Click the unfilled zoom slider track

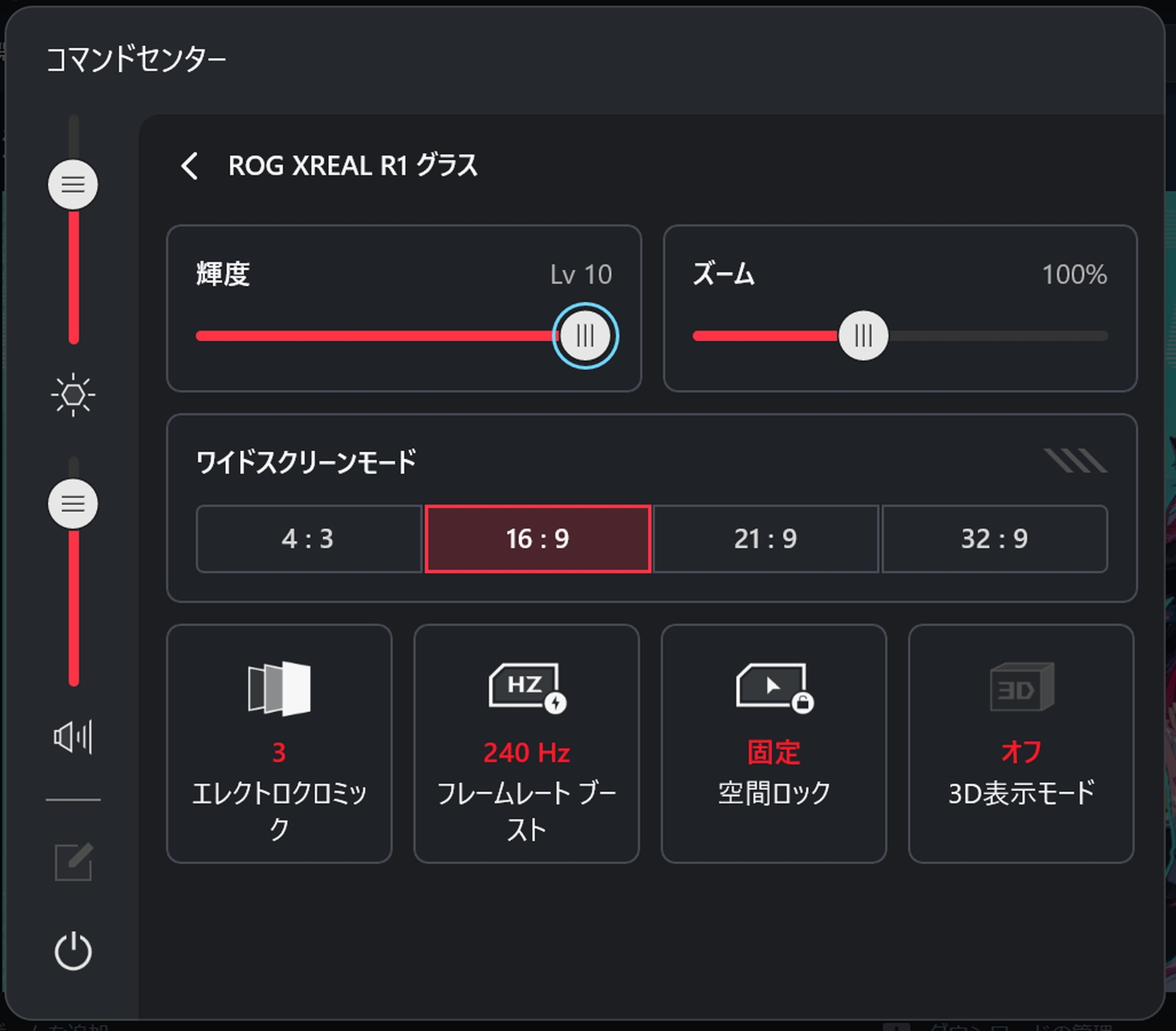tap(998, 336)
